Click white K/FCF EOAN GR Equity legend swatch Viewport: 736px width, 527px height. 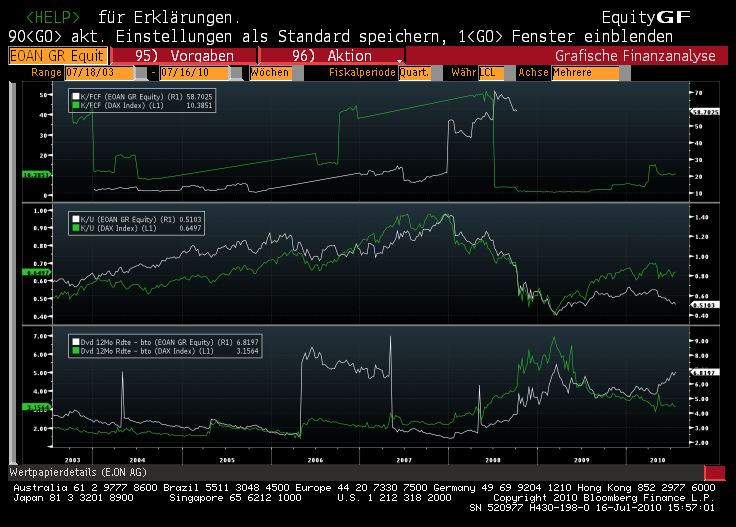(76, 97)
